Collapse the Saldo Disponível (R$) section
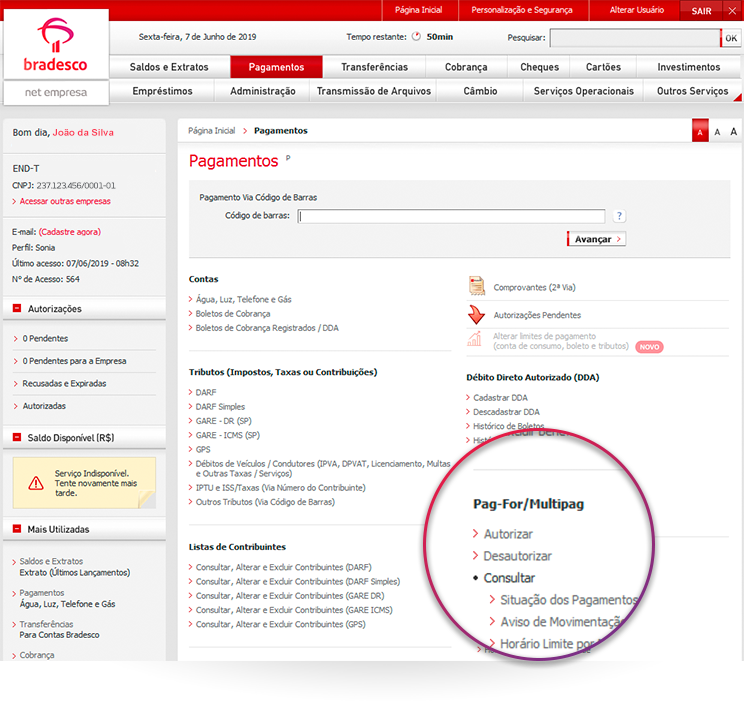The width and height of the screenshot is (744, 701). point(17,437)
